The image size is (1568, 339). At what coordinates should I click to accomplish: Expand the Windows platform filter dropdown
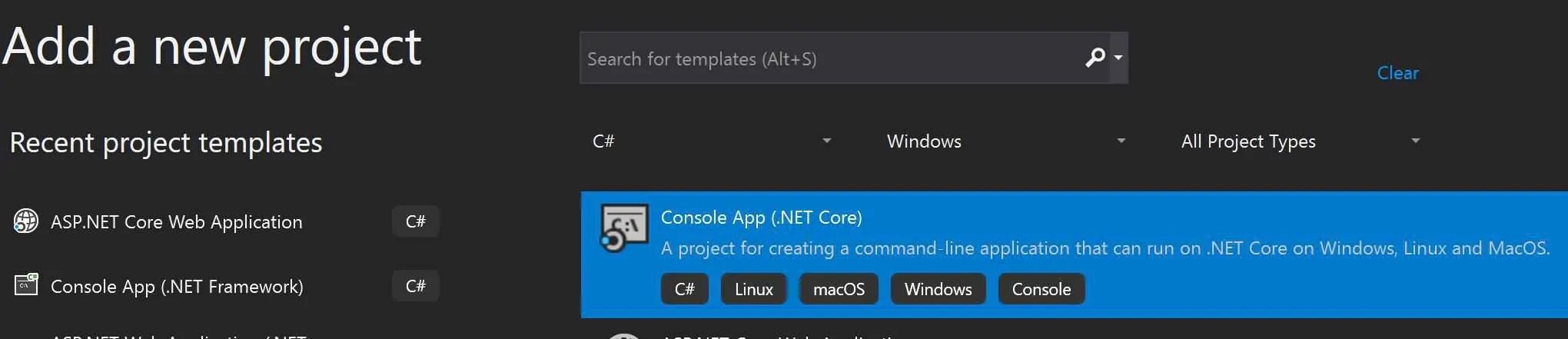pos(1121,141)
